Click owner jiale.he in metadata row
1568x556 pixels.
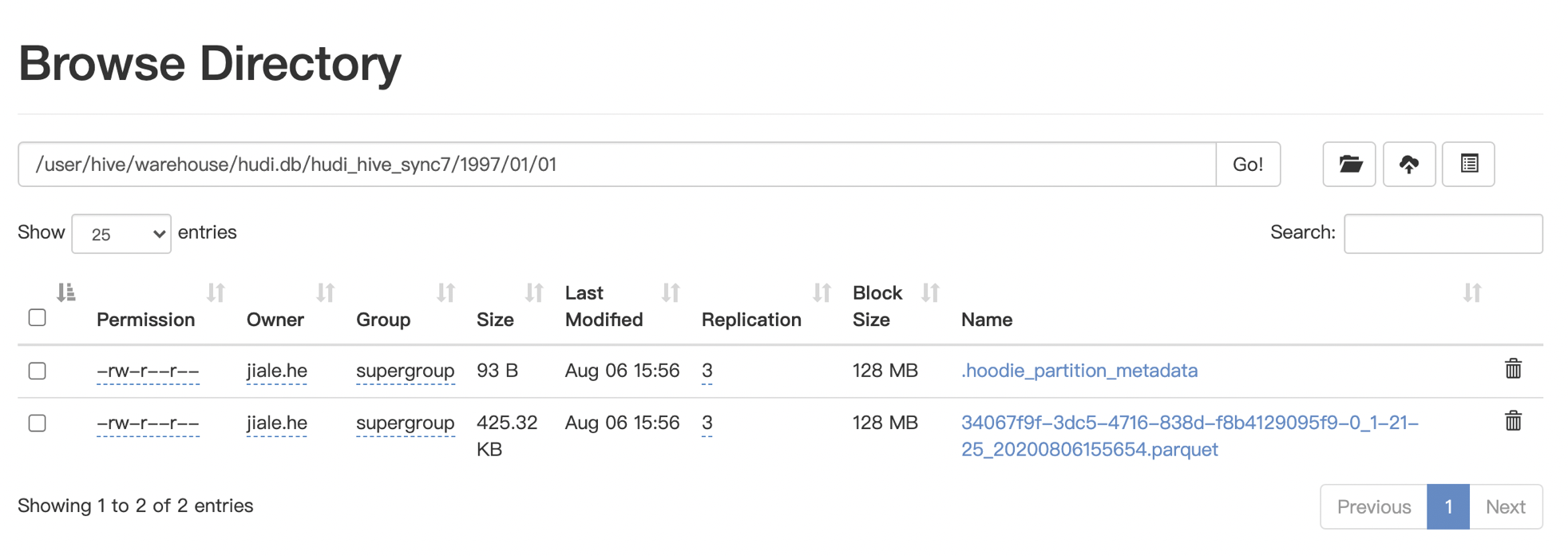(x=277, y=371)
